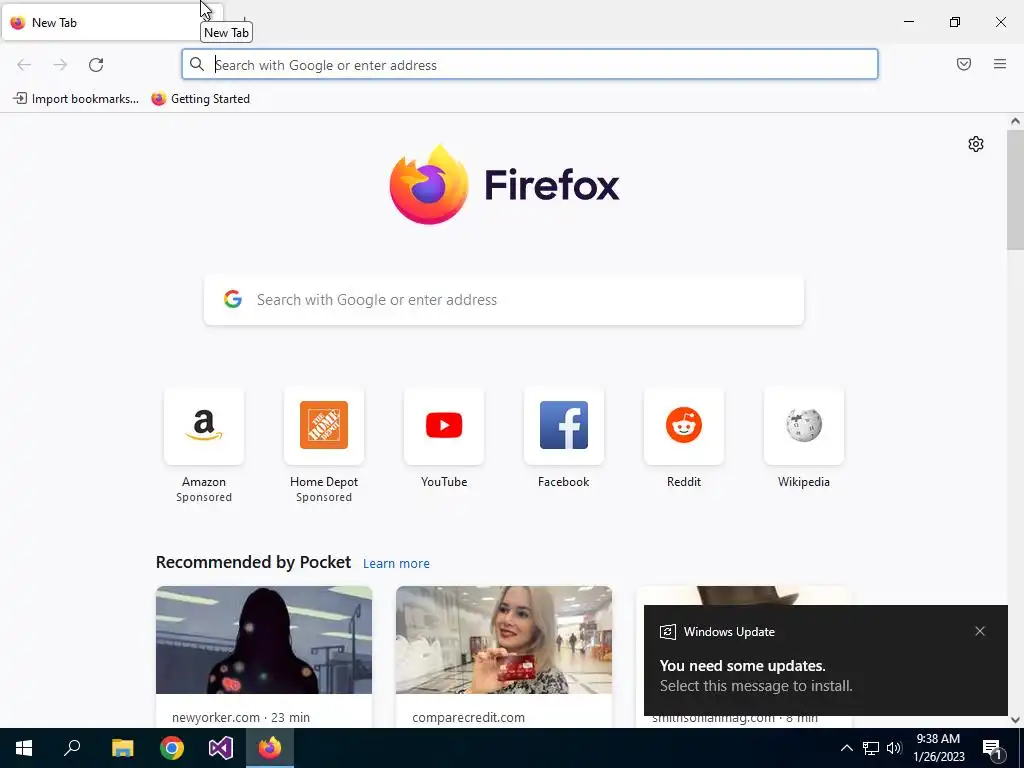
Task: Open the comparecredit.com Pocket story thumbnail
Action: pyautogui.click(x=504, y=640)
